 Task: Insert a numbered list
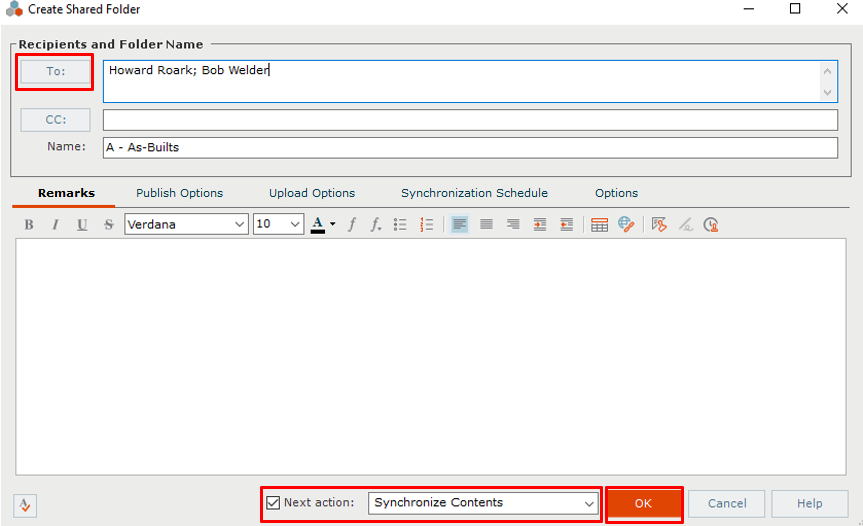click(427, 224)
